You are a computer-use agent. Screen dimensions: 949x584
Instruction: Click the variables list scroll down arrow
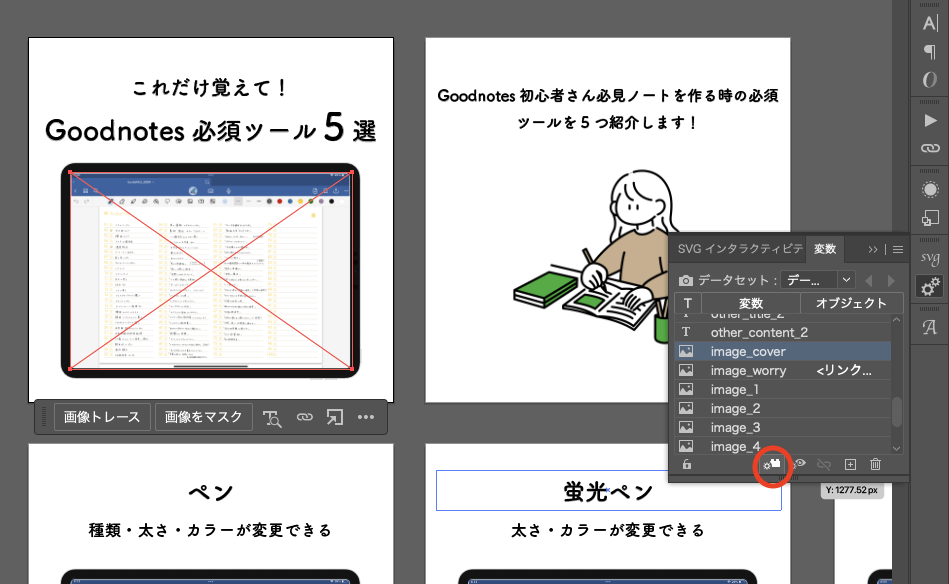(897, 448)
